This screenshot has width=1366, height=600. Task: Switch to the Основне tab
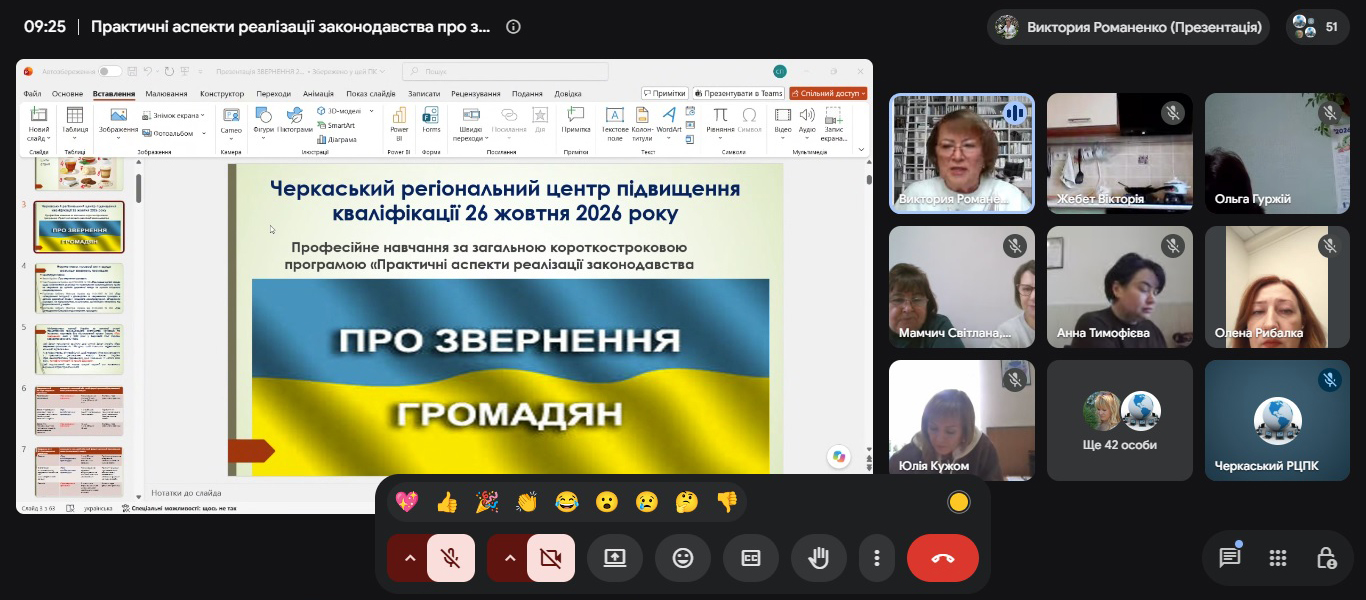tap(68, 94)
